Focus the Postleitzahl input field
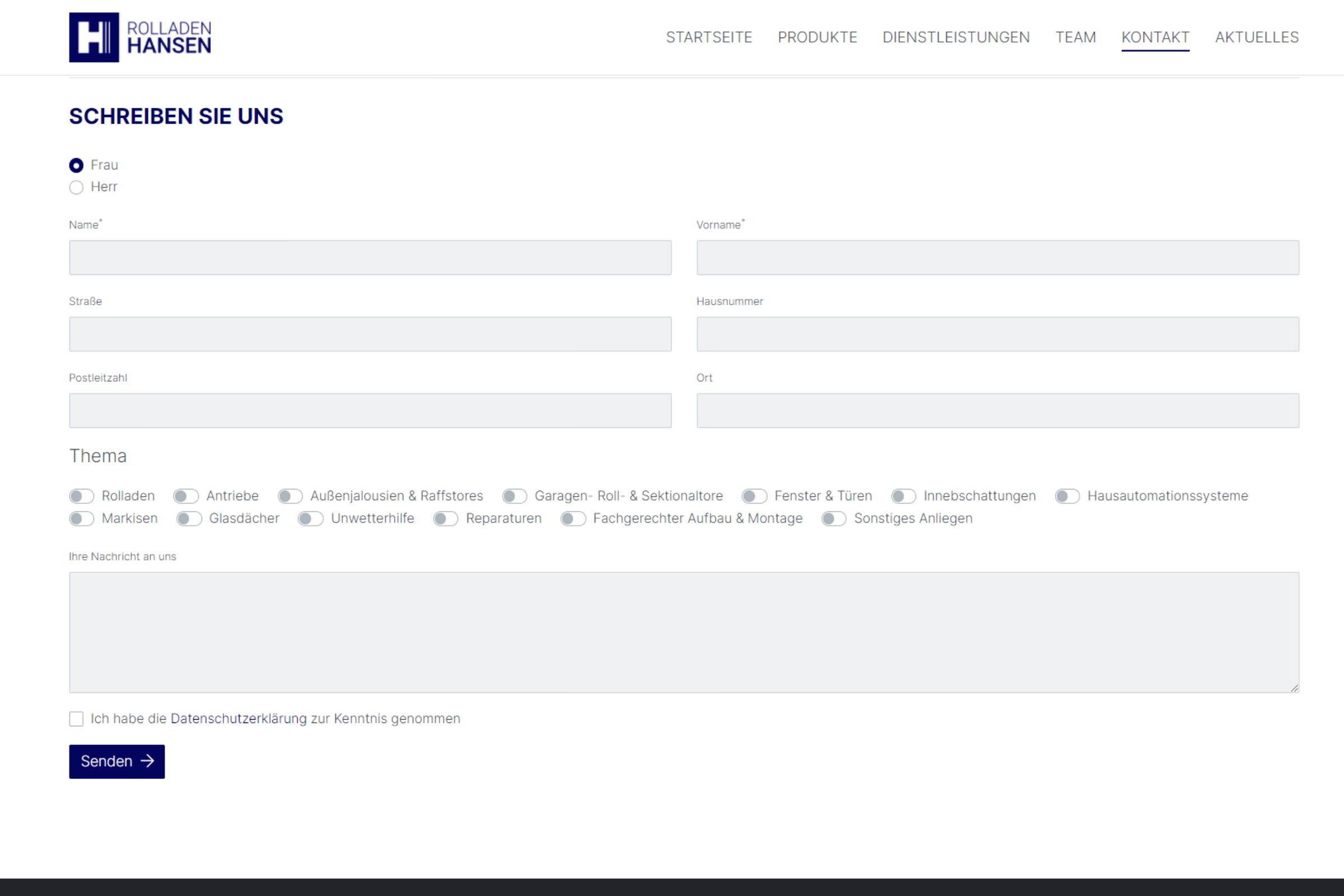The height and width of the screenshot is (896, 1344). coord(370,410)
